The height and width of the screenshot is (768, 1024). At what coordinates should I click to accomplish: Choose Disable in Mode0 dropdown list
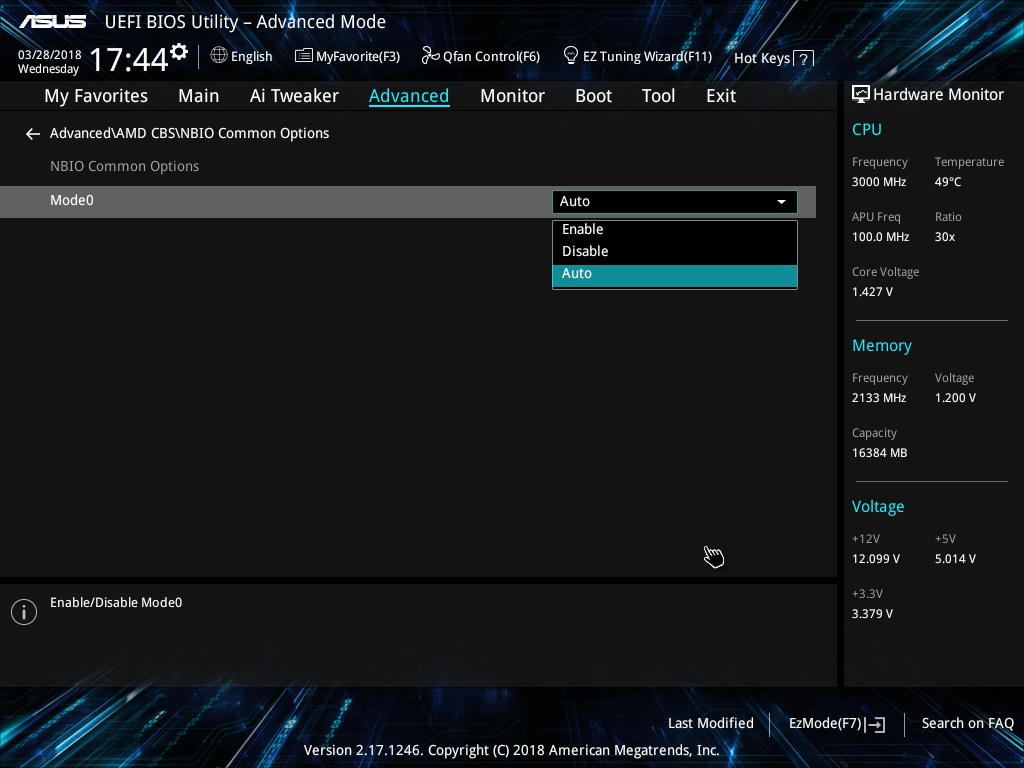675,251
